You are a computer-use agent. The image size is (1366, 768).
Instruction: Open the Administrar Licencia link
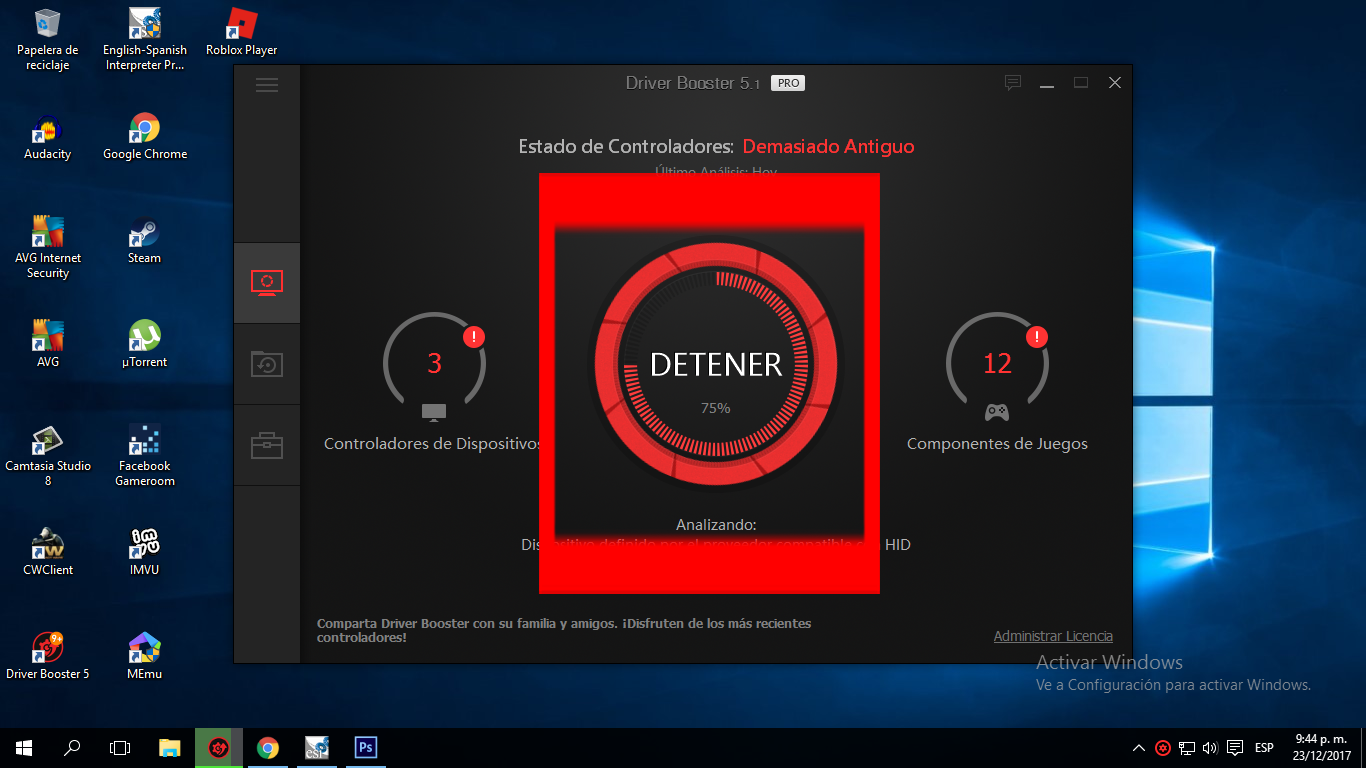tap(1053, 636)
